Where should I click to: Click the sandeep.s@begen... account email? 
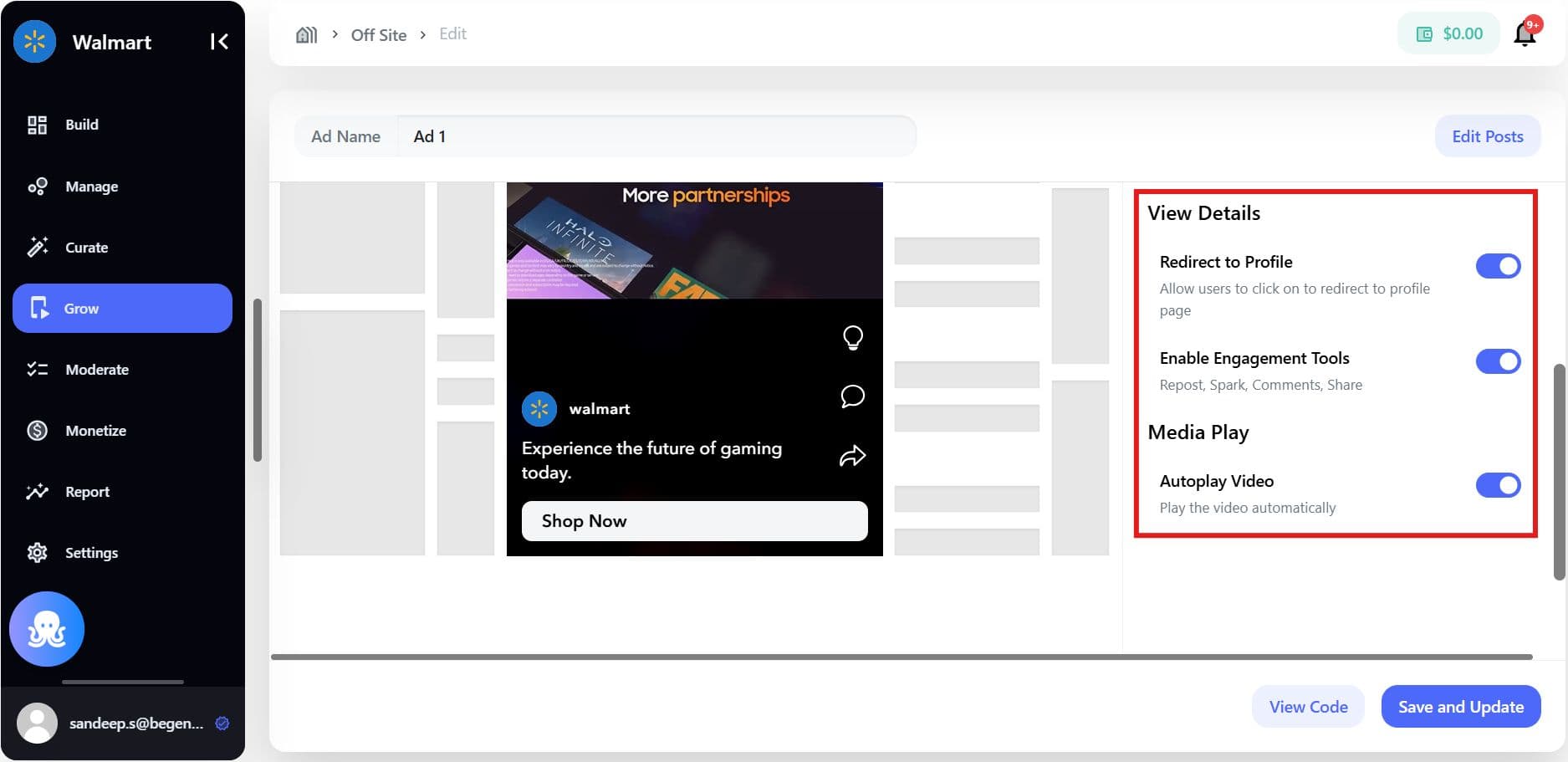tap(136, 724)
